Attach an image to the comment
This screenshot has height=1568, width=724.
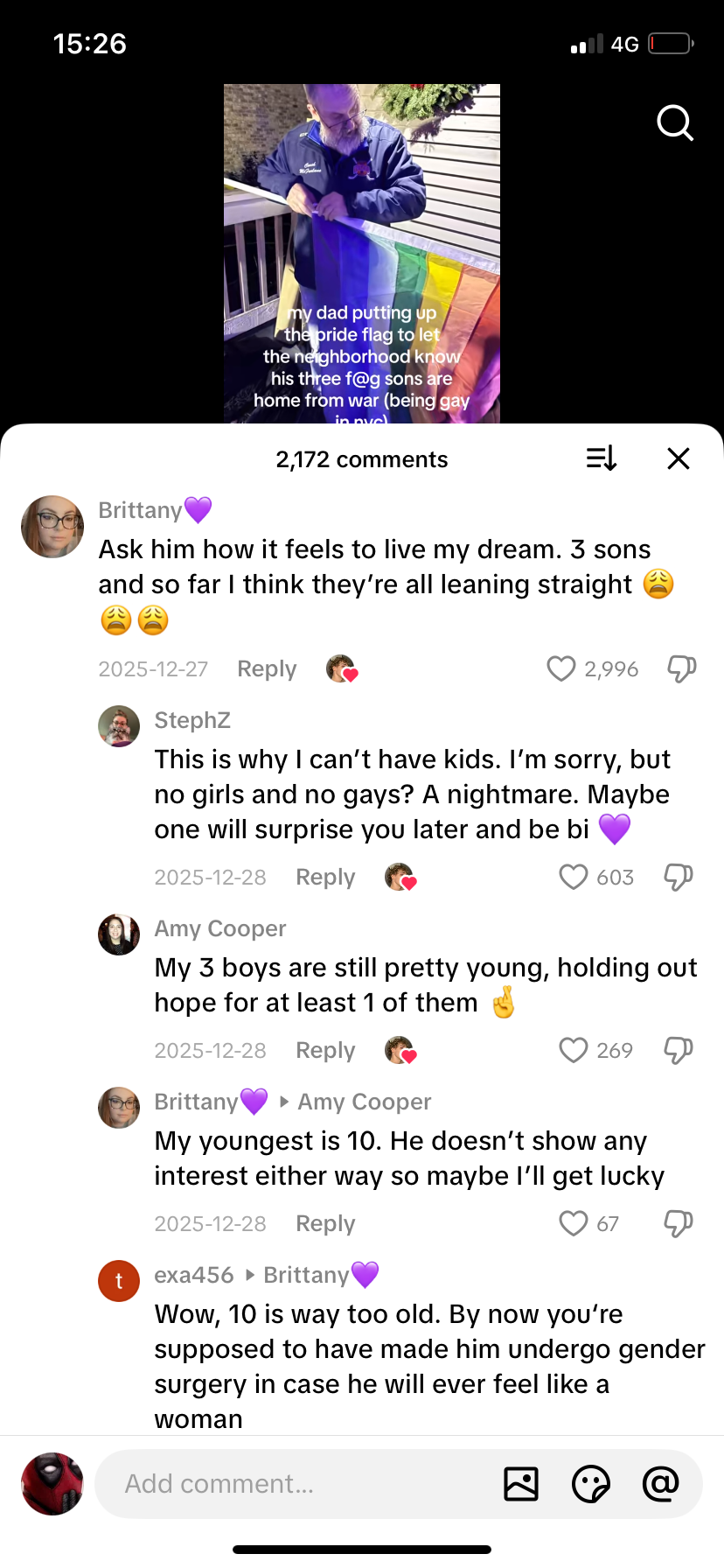click(x=521, y=1484)
